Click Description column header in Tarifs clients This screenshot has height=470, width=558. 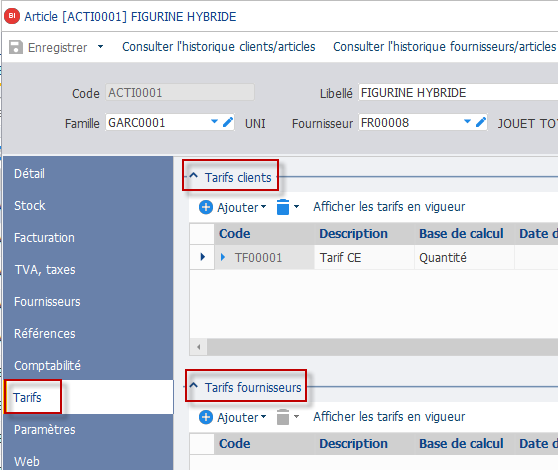[x=364, y=234]
